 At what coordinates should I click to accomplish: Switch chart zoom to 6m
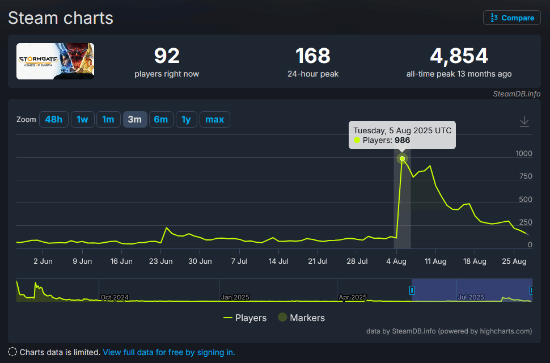click(161, 120)
